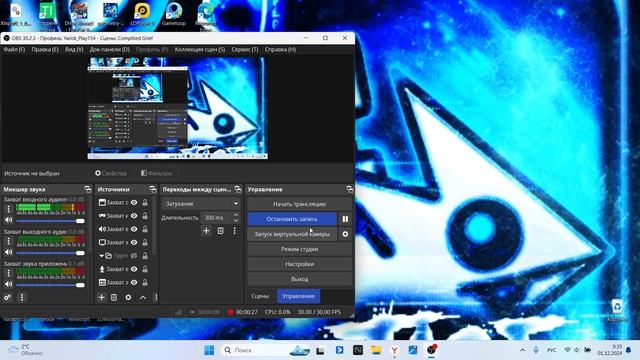Hide the window capture source eye
The width and height of the screenshot is (640, 360).
134,202
